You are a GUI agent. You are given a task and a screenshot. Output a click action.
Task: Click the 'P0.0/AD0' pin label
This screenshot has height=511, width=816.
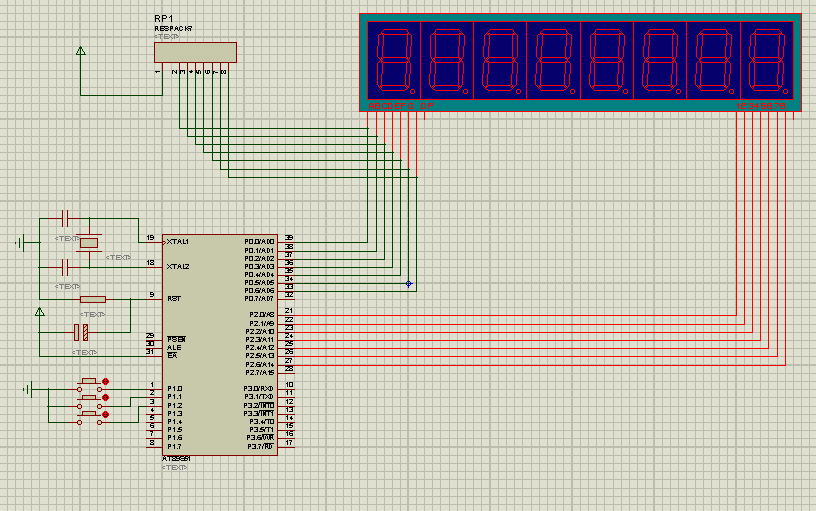point(259,242)
